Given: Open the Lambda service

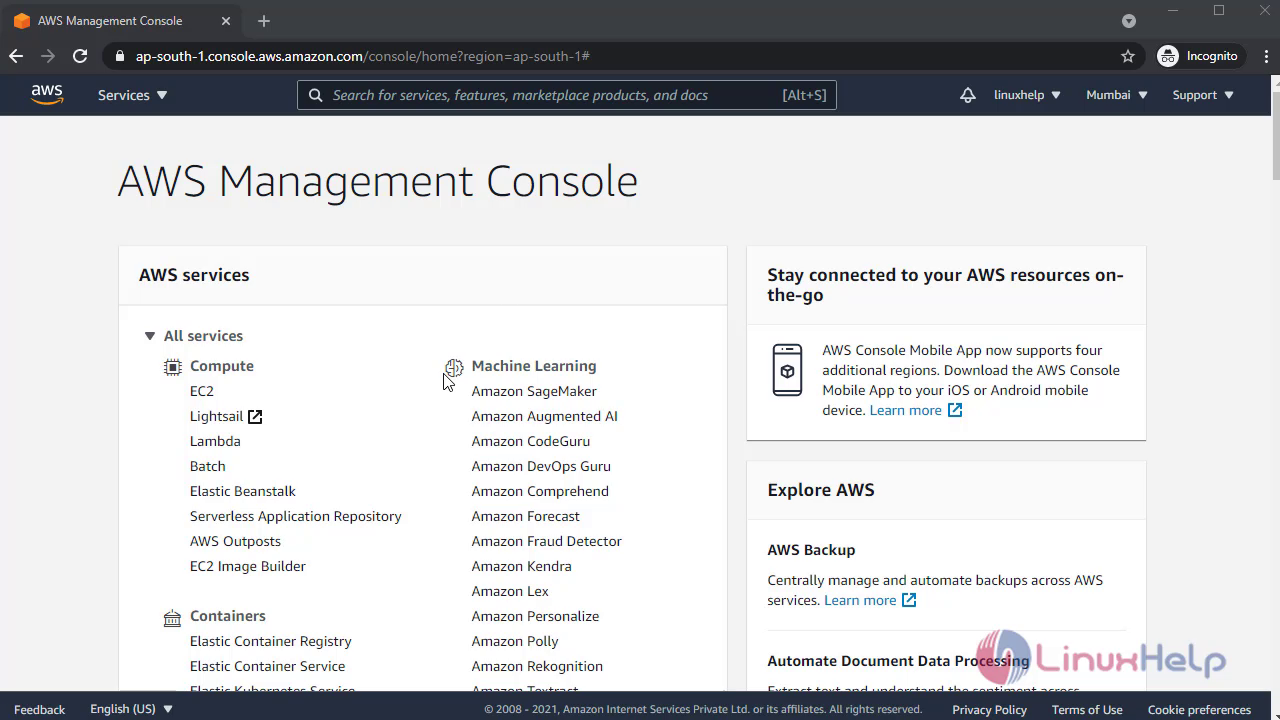Looking at the screenshot, I should [x=215, y=441].
